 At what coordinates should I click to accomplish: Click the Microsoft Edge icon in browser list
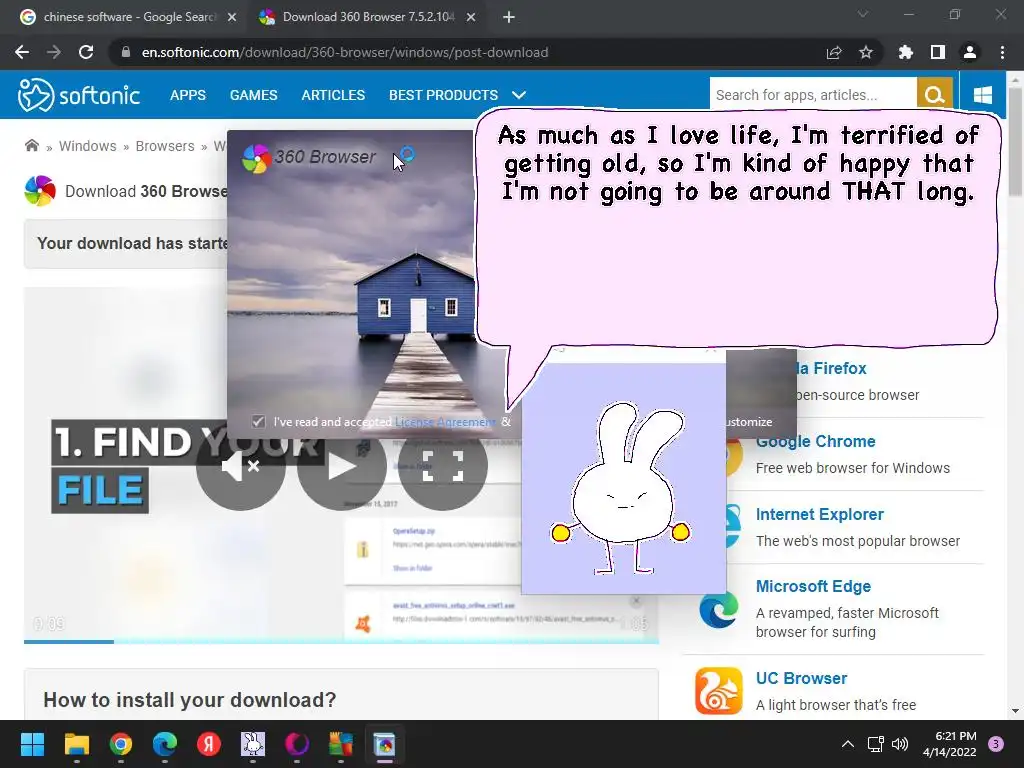coord(718,610)
